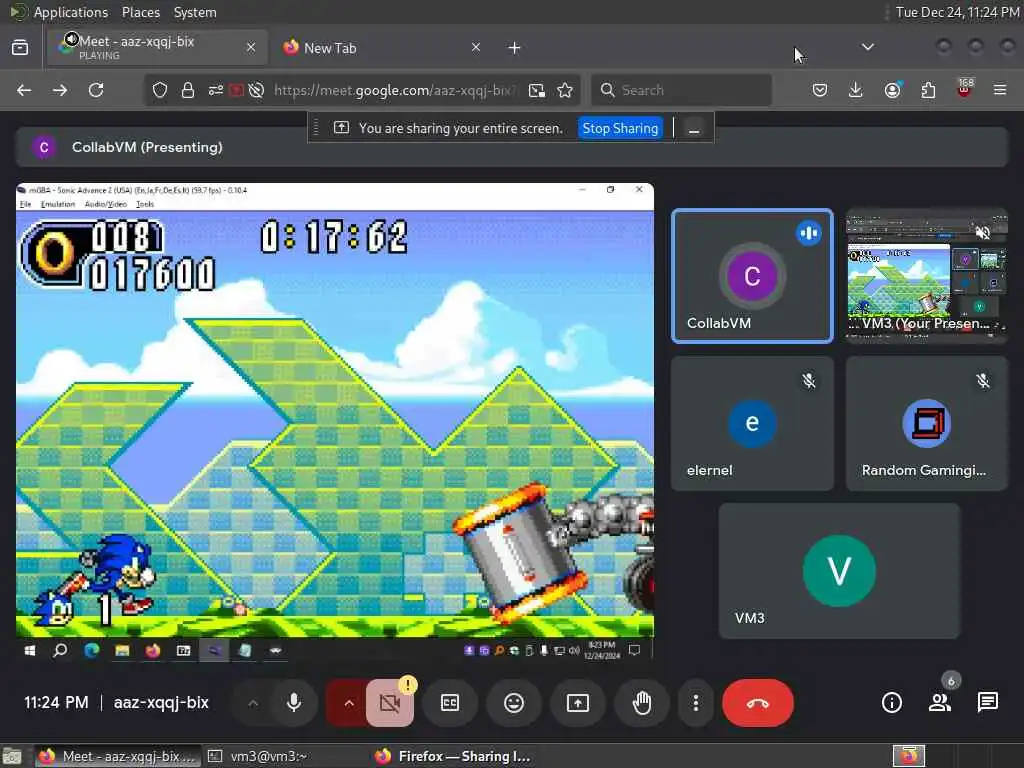Click CollabVM (Presenting) label
This screenshot has height=768, width=1024.
coord(147,147)
